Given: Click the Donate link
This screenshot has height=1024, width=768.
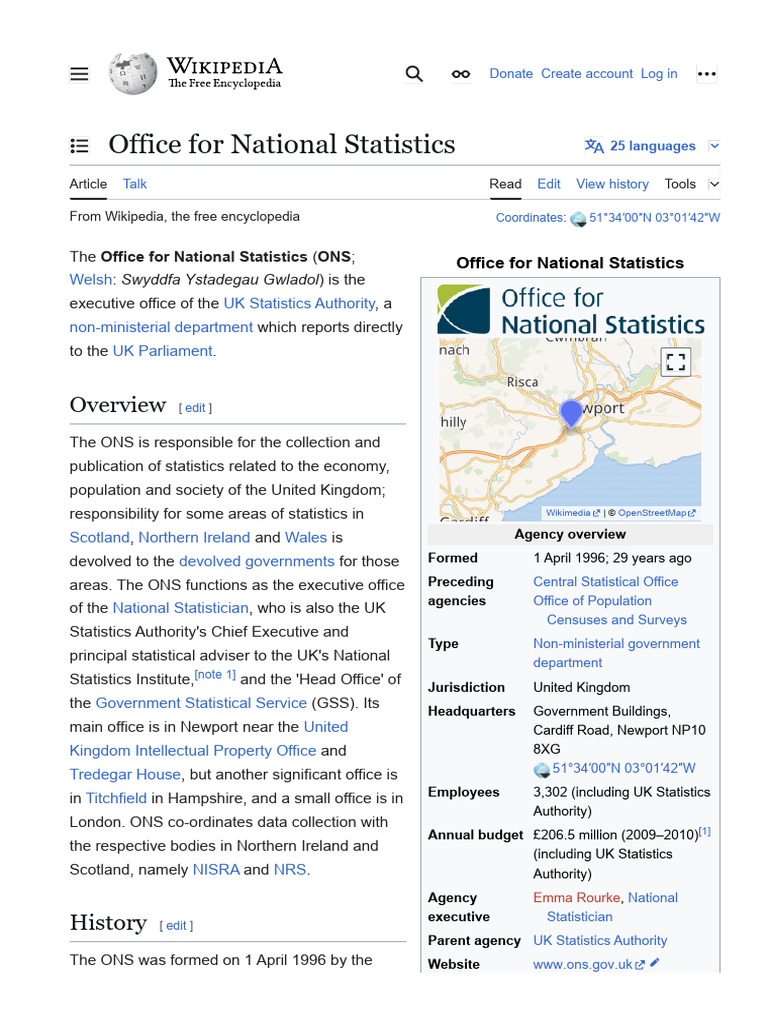Looking at the screenshot, I should pos(511,74).
